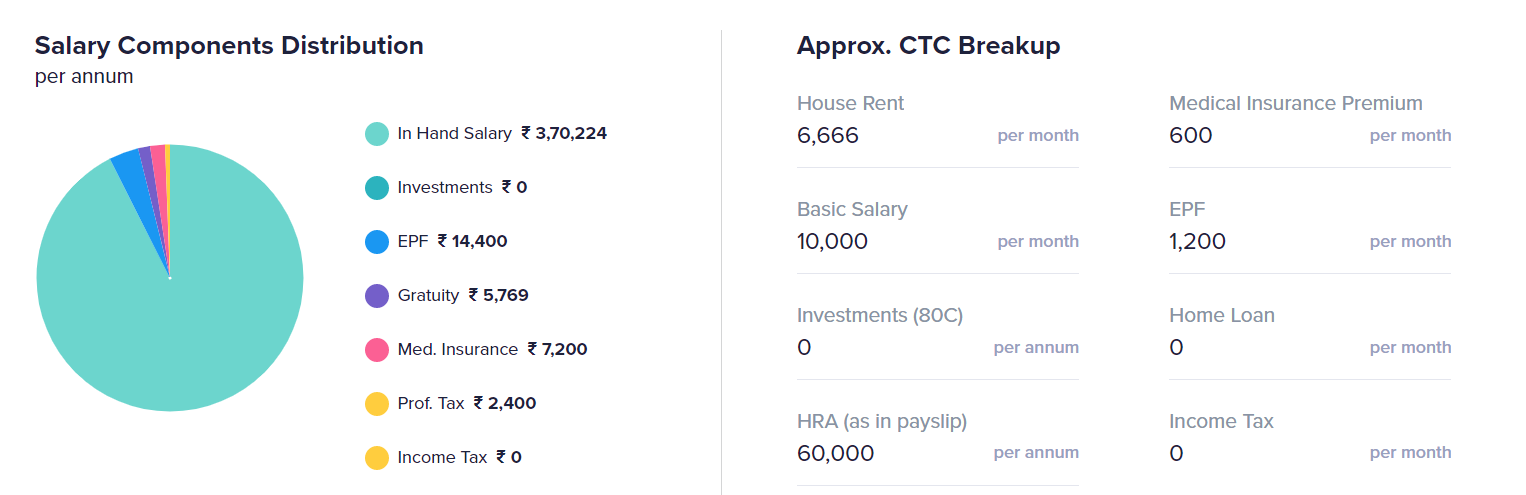1526x495 pixels.
Task: Click the Approx. CTC Breakup heading
Action: tap(928, 46)
